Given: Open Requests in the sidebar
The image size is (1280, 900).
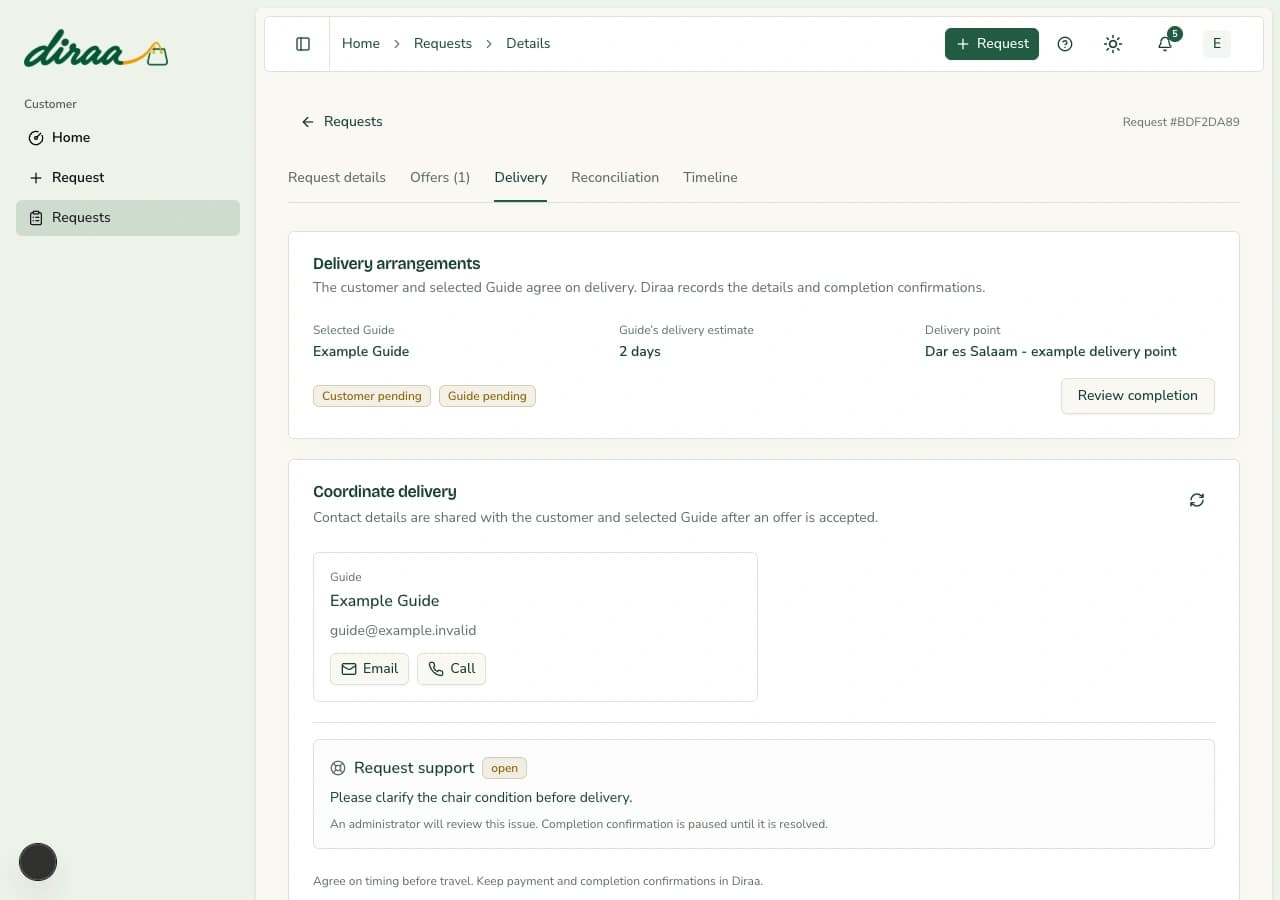Looking at the screenshot, I should pos(128,218).
